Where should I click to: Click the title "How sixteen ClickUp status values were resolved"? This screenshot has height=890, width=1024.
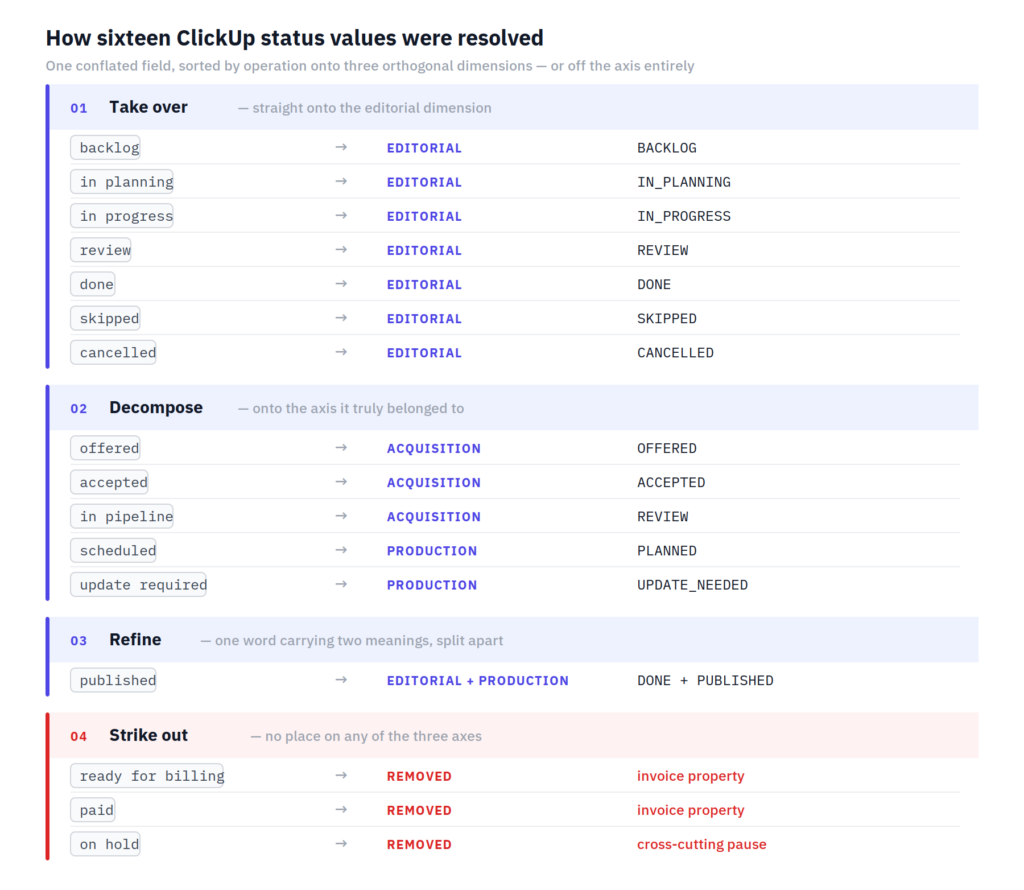tap(295, 38)
